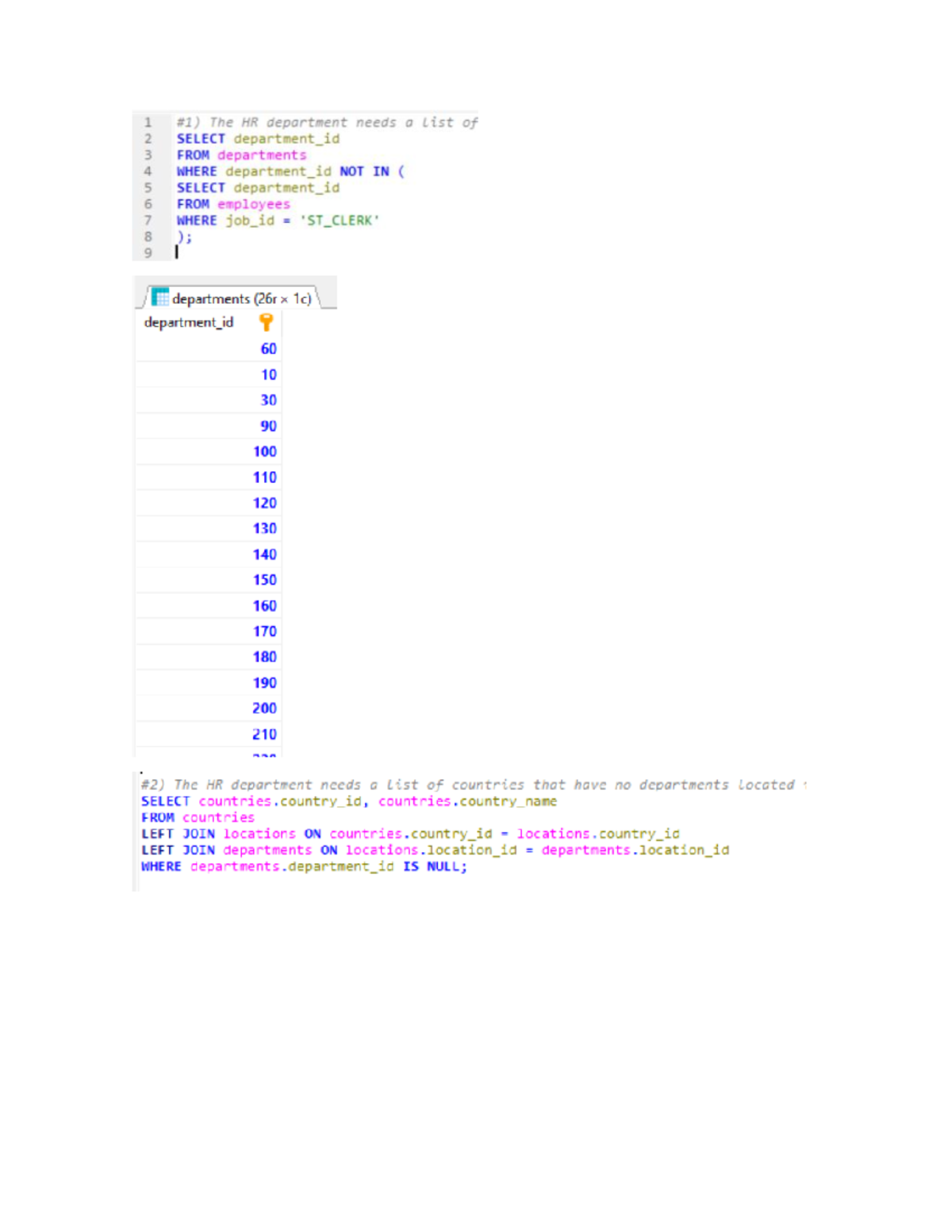Image resolution: width=952 pixels, height=1232 pixels.
Task: Click the "LEFT JOIN locations" line
Action: point(410,834)
